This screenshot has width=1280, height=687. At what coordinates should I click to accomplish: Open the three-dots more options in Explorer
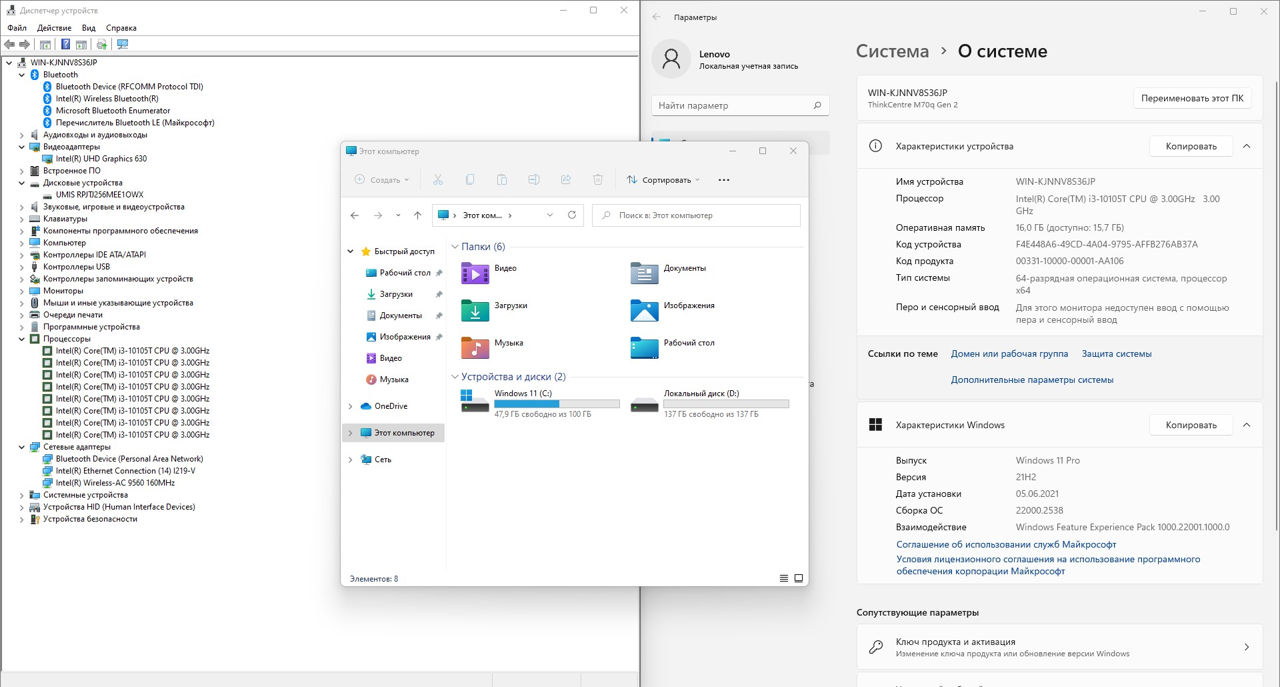pos(724,180)
